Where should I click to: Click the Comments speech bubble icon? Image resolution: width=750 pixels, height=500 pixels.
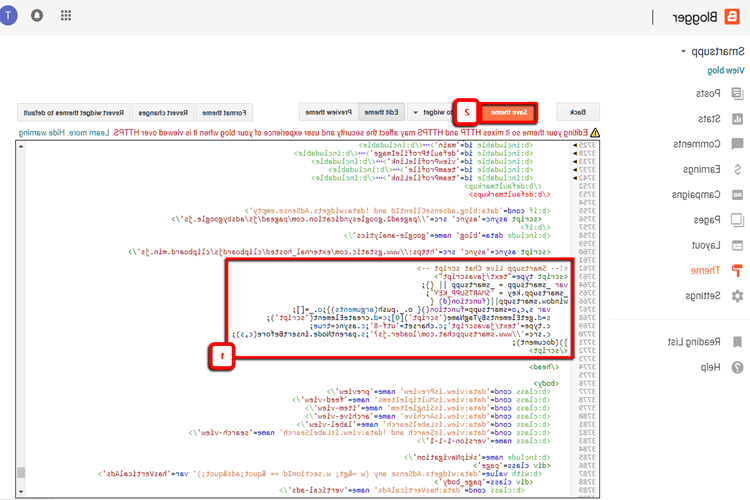pos(737,144)
